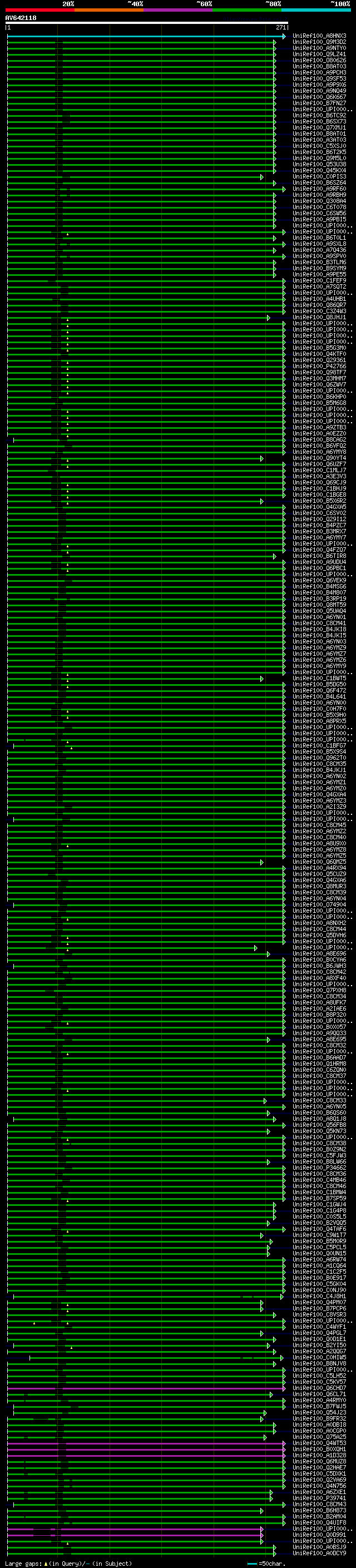Open the UniRef100_B9SYM9 hit
The width and height of the screenshot is (356, 1568).
tap(319, 269)
